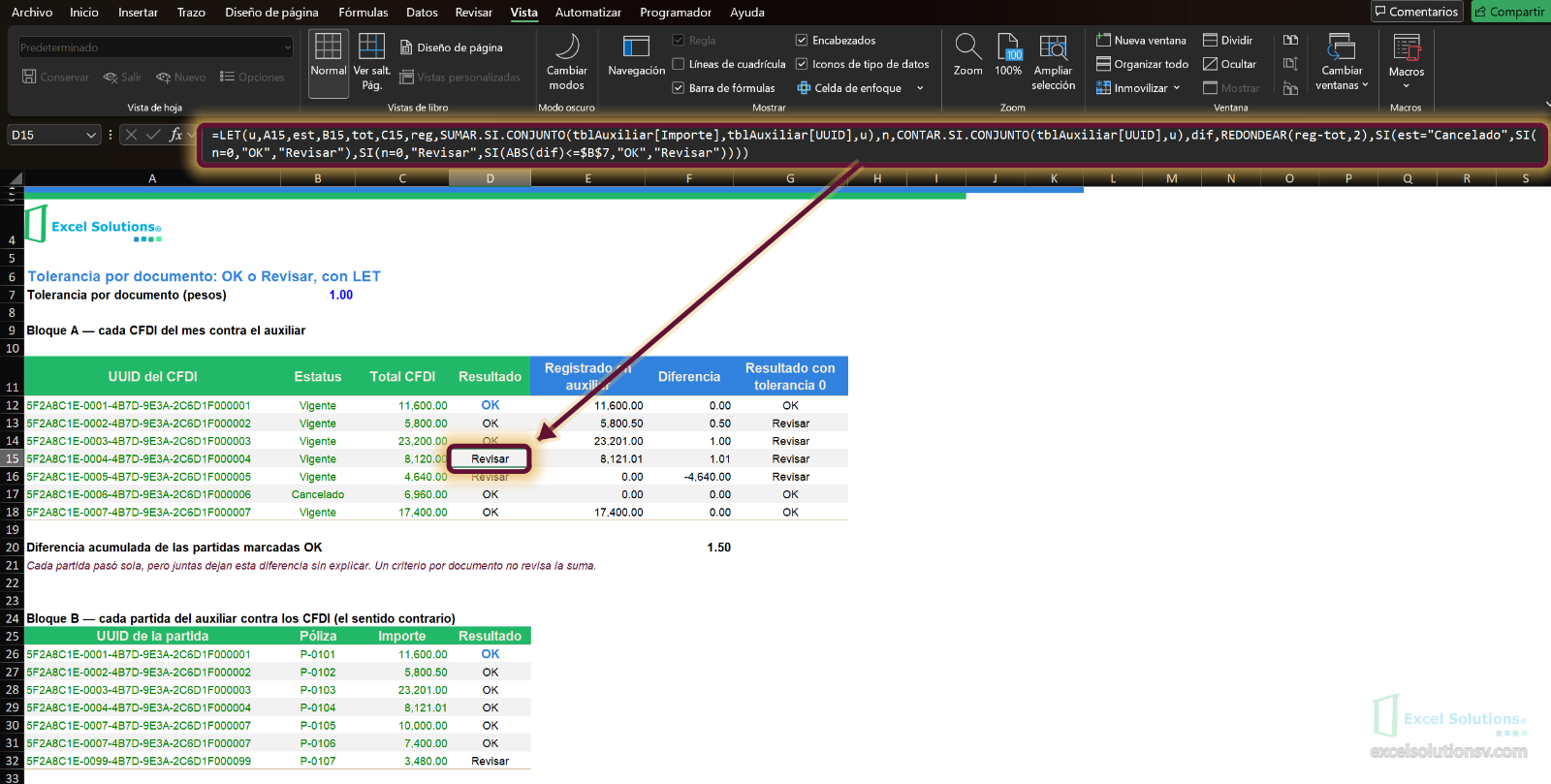This screenshot has width=1551, height=784.
Task: Click the insert function fx icon
Action: [x=175, y=135]
